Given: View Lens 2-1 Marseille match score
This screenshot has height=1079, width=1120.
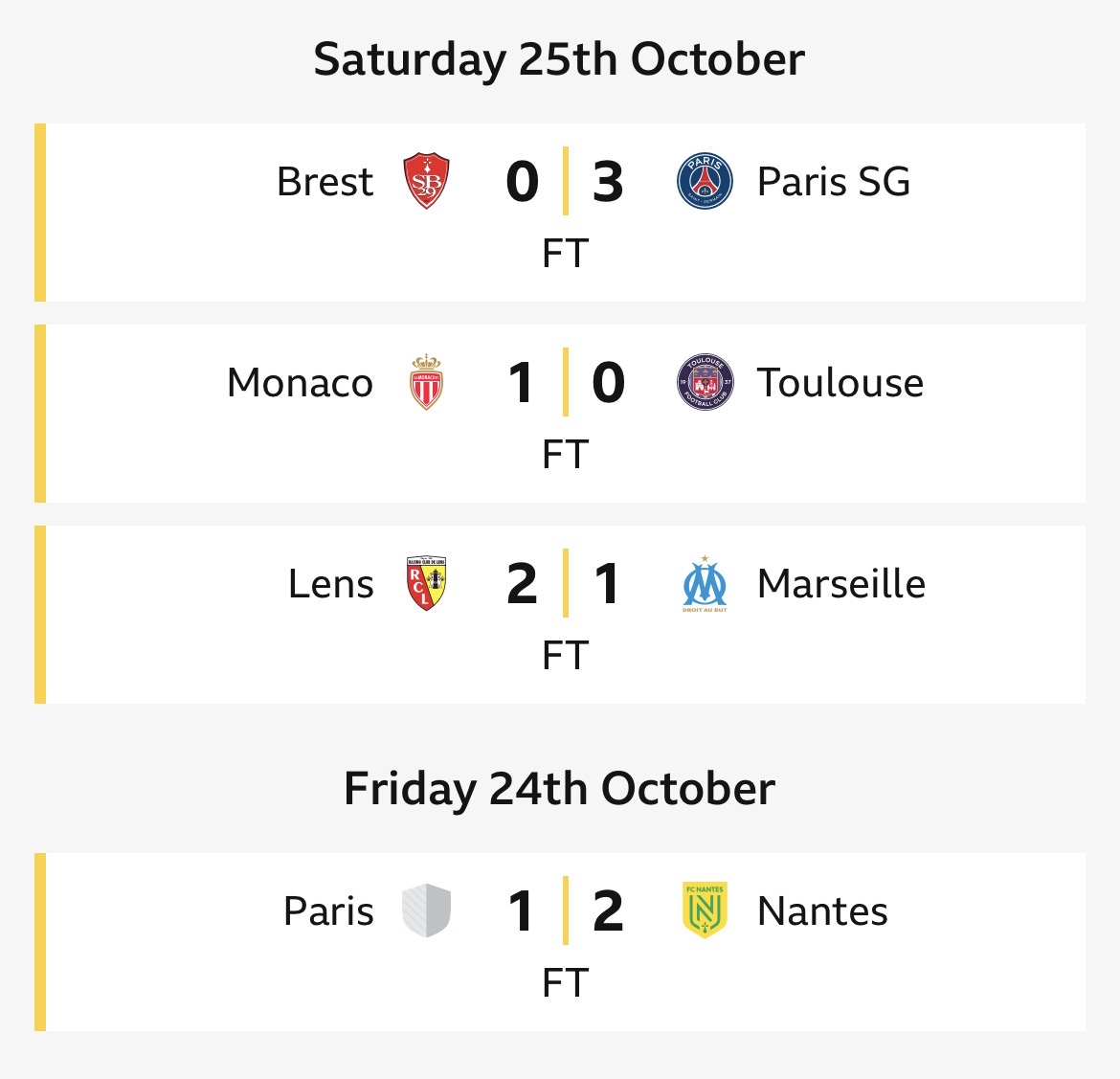Looking at the screenshot, I should pyautogui.click(x=565, y=583).
